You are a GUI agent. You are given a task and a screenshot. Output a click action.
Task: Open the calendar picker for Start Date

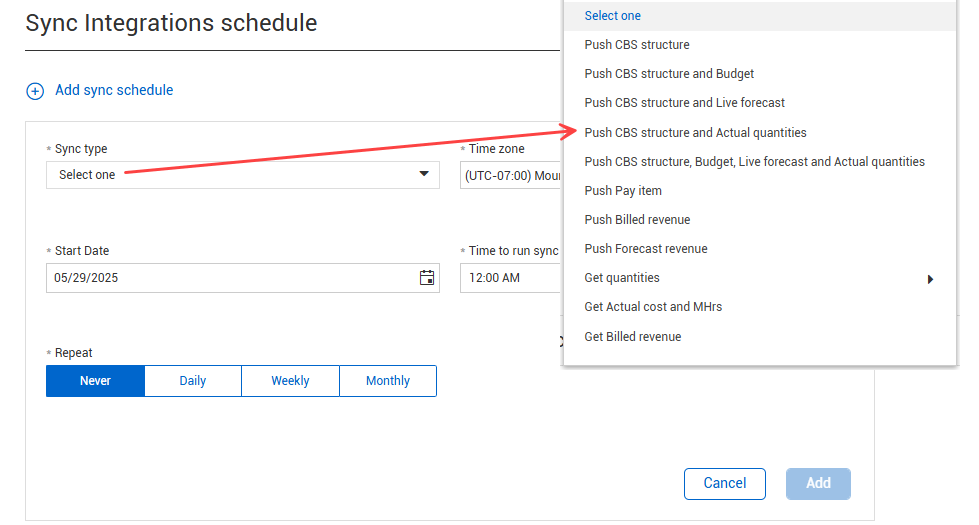(427, 278)
